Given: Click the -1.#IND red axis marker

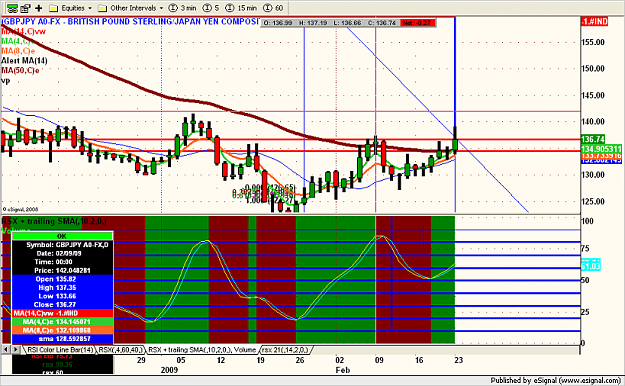Looking at the screenshot, I should click(x=594, y=22).
